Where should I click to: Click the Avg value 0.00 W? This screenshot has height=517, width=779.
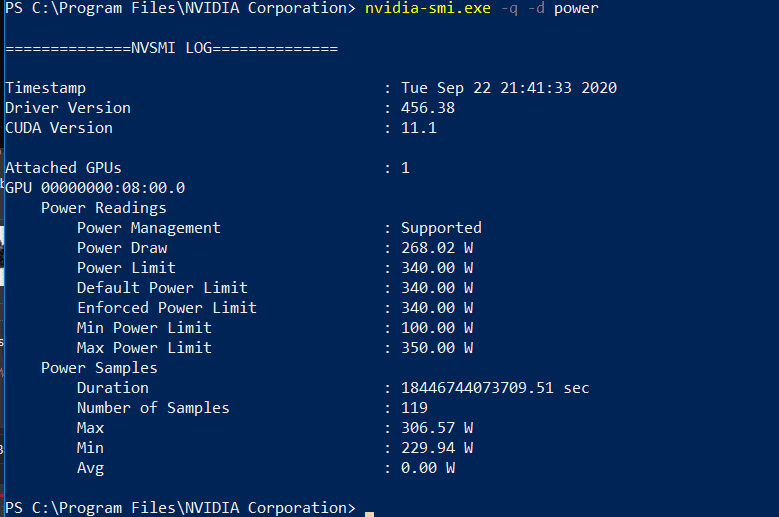[x=428, y=468]
